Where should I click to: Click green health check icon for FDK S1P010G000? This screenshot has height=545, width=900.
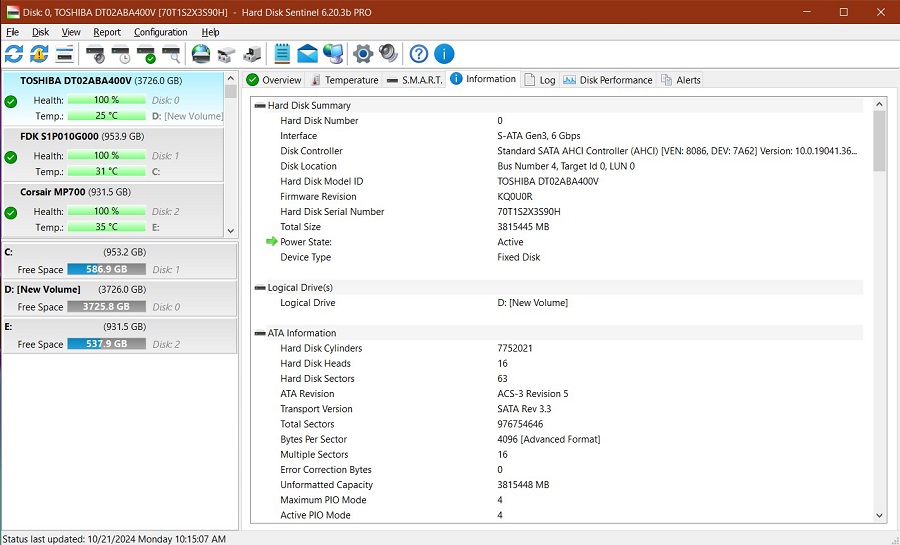(10, 157)
